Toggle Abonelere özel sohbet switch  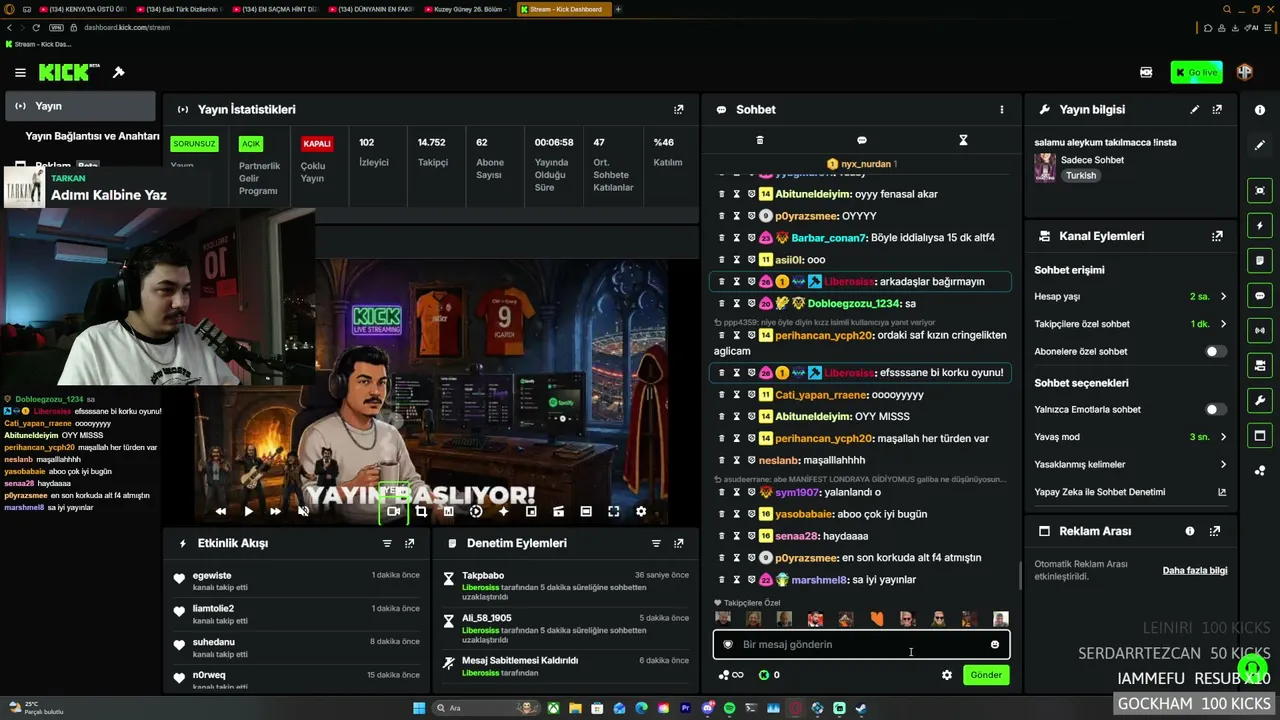pos(1216,351)
